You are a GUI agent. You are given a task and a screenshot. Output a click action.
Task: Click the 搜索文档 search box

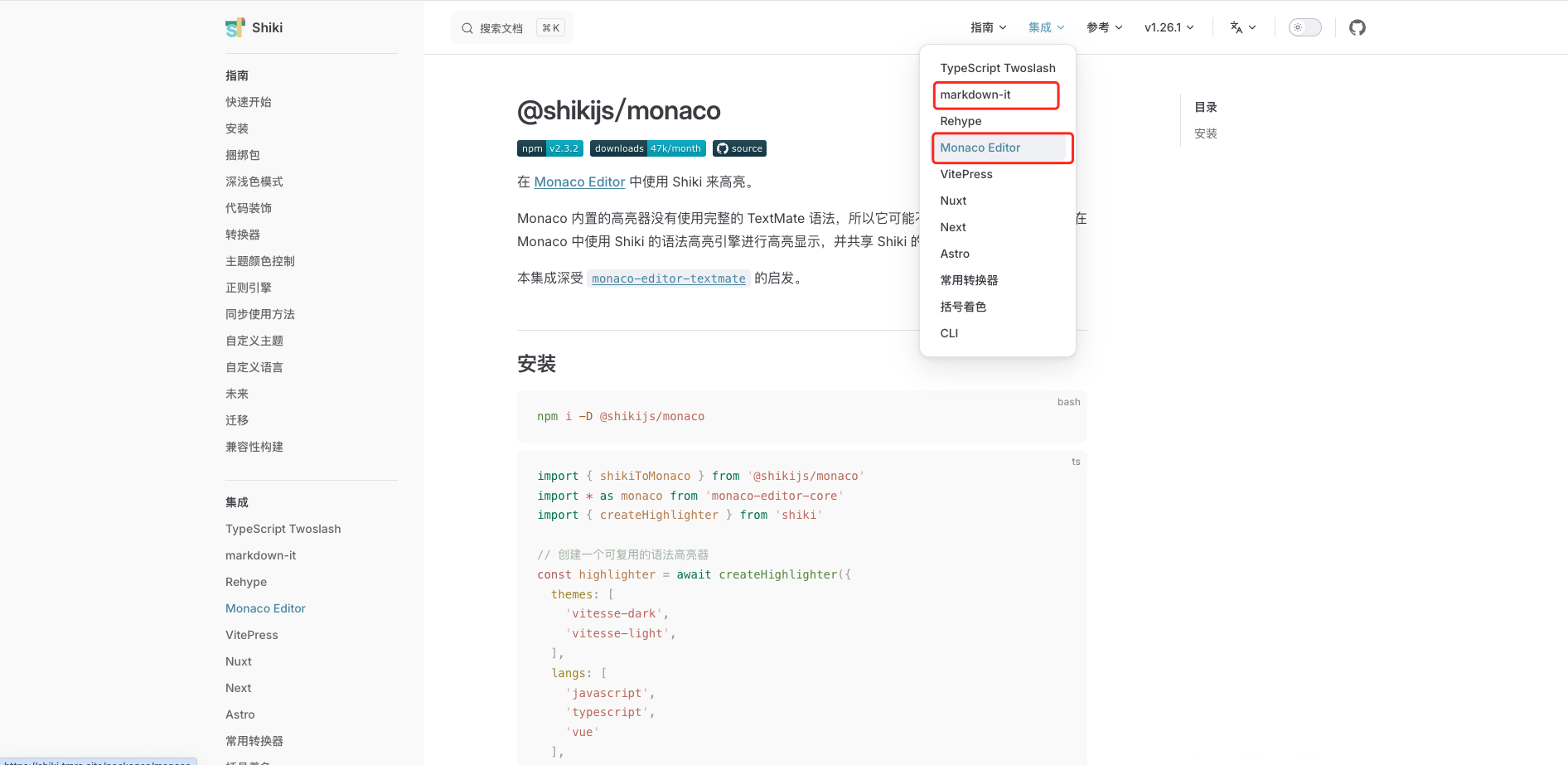point(512,28)
